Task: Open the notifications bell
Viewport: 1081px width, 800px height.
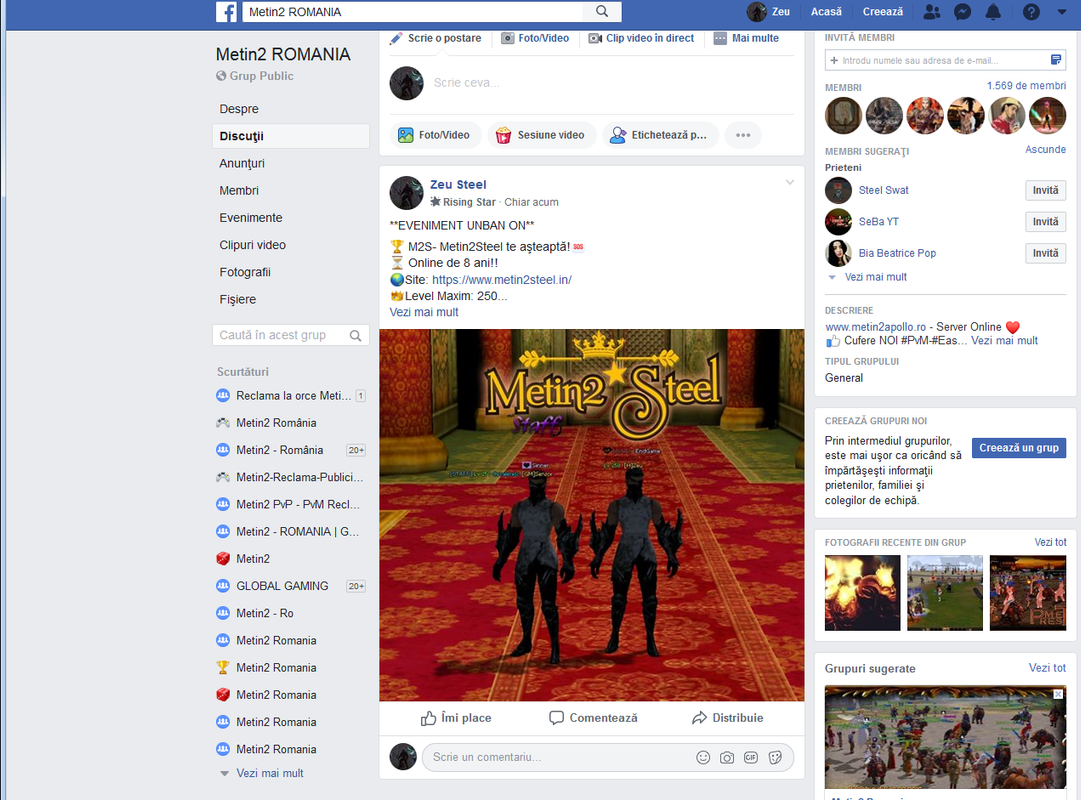Action: tap(993, 12)
